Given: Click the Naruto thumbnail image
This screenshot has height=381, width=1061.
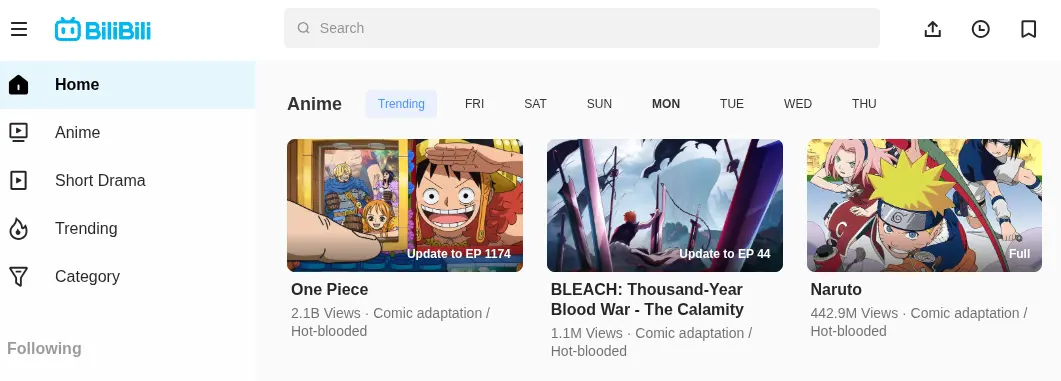Looking at the screenshot, I should coord(924,205).
